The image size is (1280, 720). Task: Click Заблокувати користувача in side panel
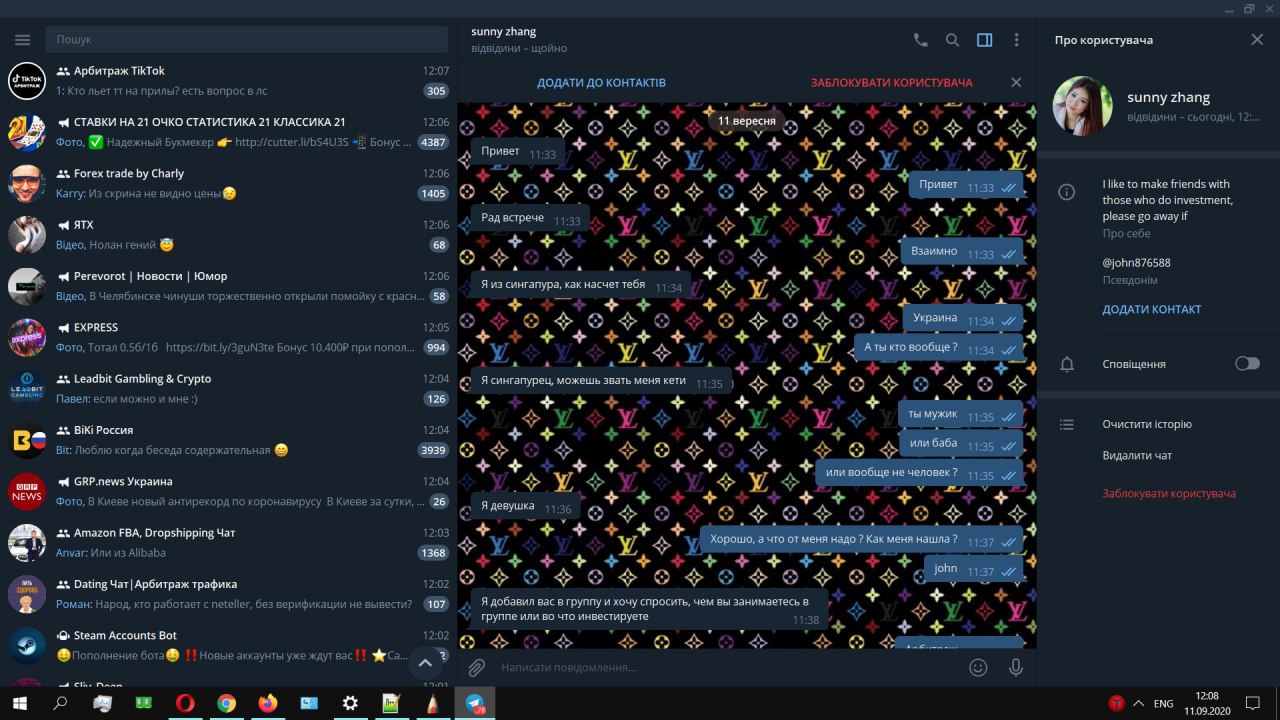pyautogui.click(x=1169, y=494)
